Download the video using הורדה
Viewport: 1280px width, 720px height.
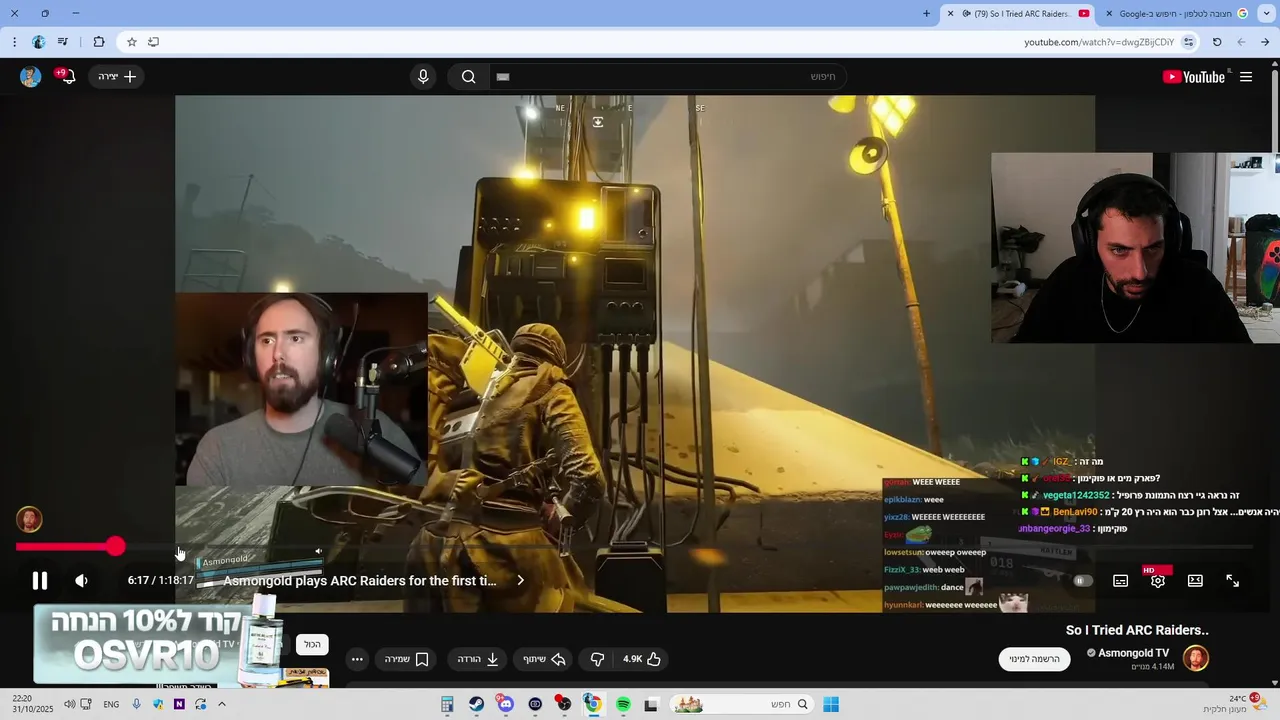(x=478, y=659)
